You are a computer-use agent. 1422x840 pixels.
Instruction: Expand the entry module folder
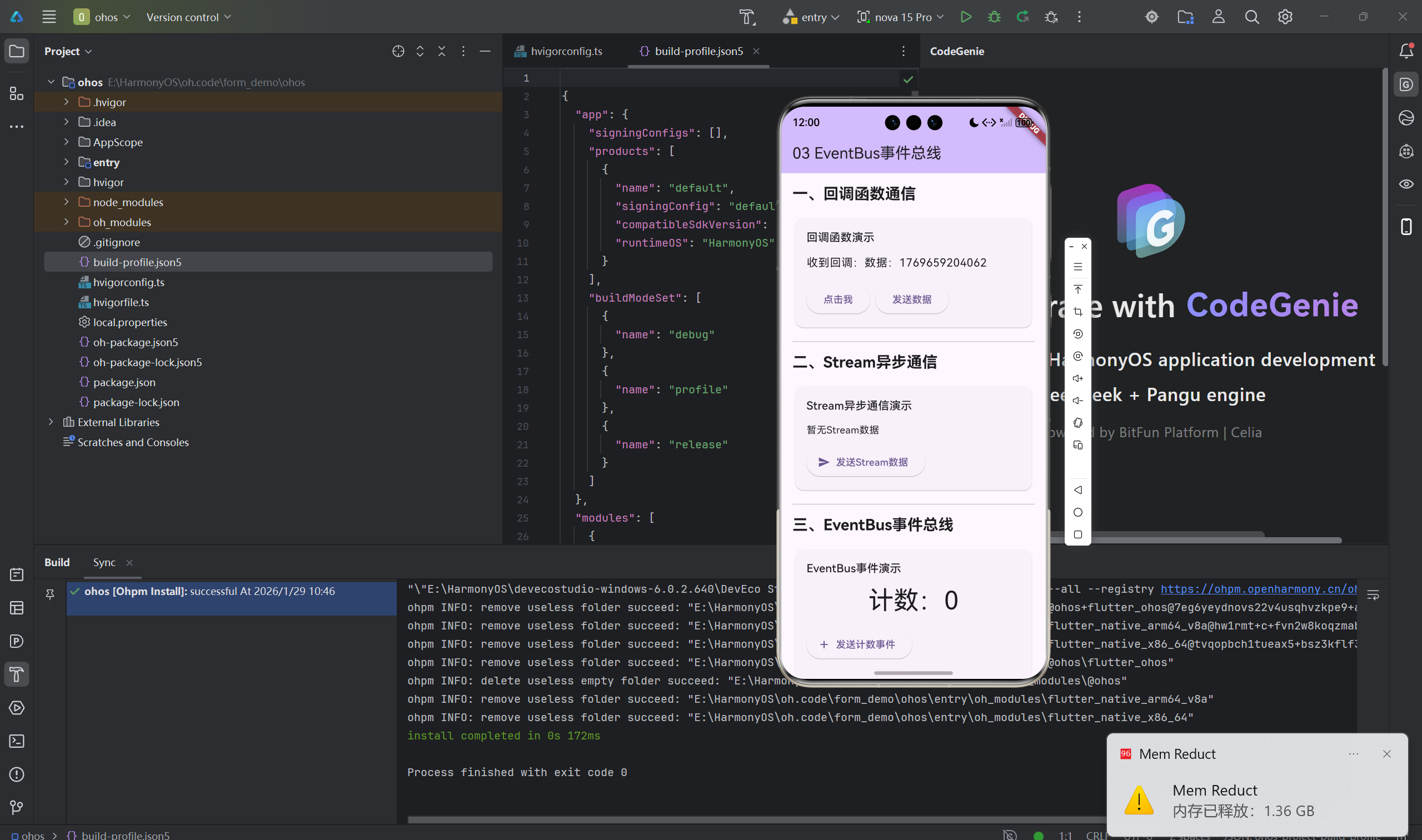66,162
